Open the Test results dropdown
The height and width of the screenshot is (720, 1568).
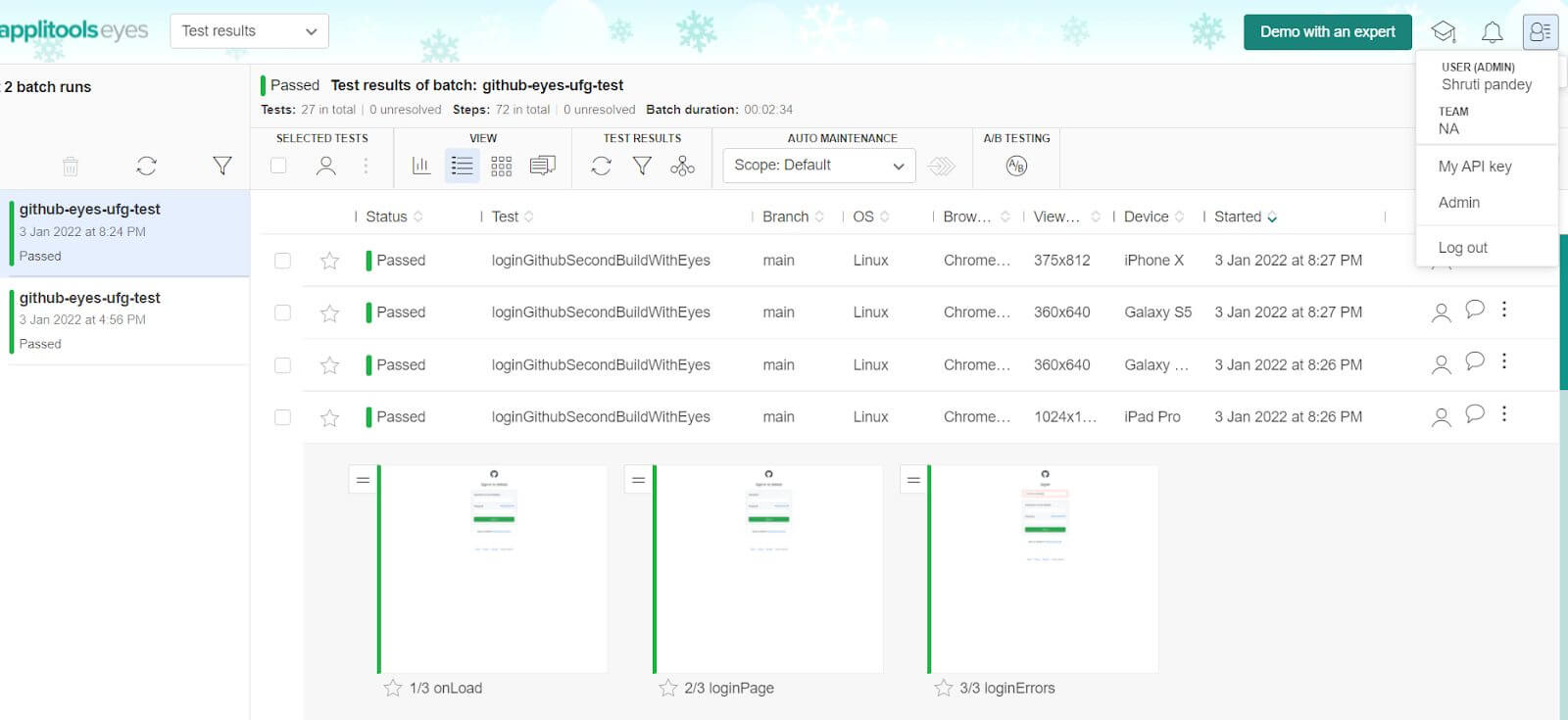[x=249, y=31]
